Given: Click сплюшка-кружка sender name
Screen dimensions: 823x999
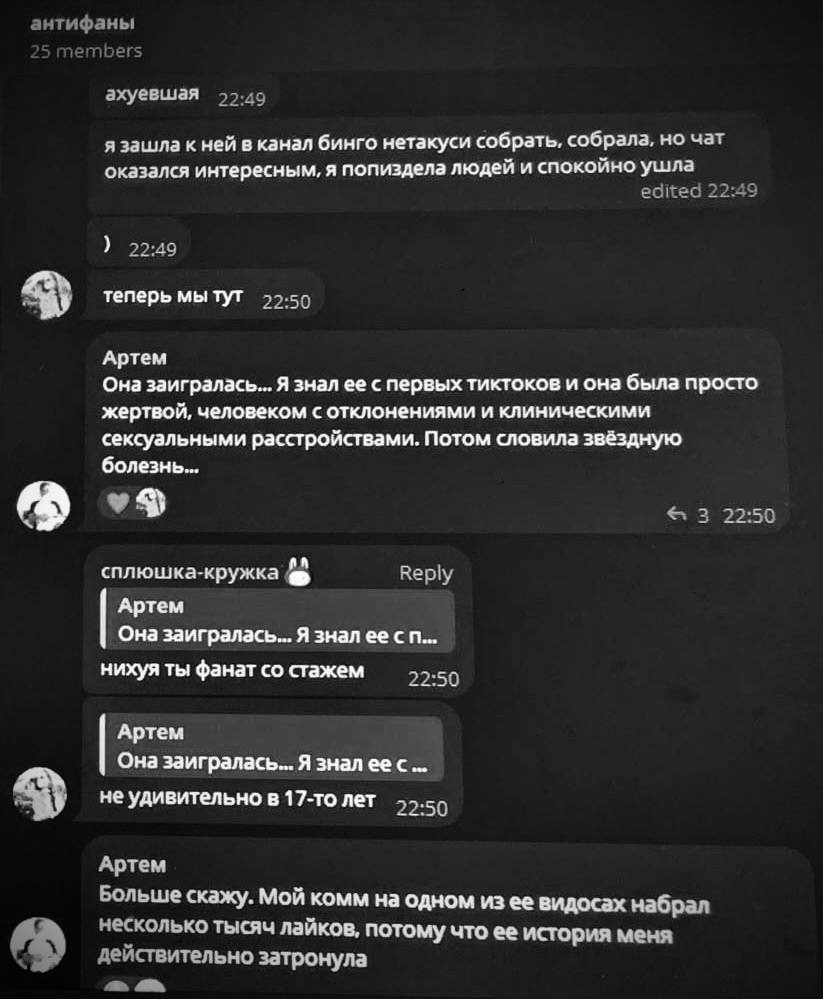Looking at the screenshot, I should click(189, 572).
